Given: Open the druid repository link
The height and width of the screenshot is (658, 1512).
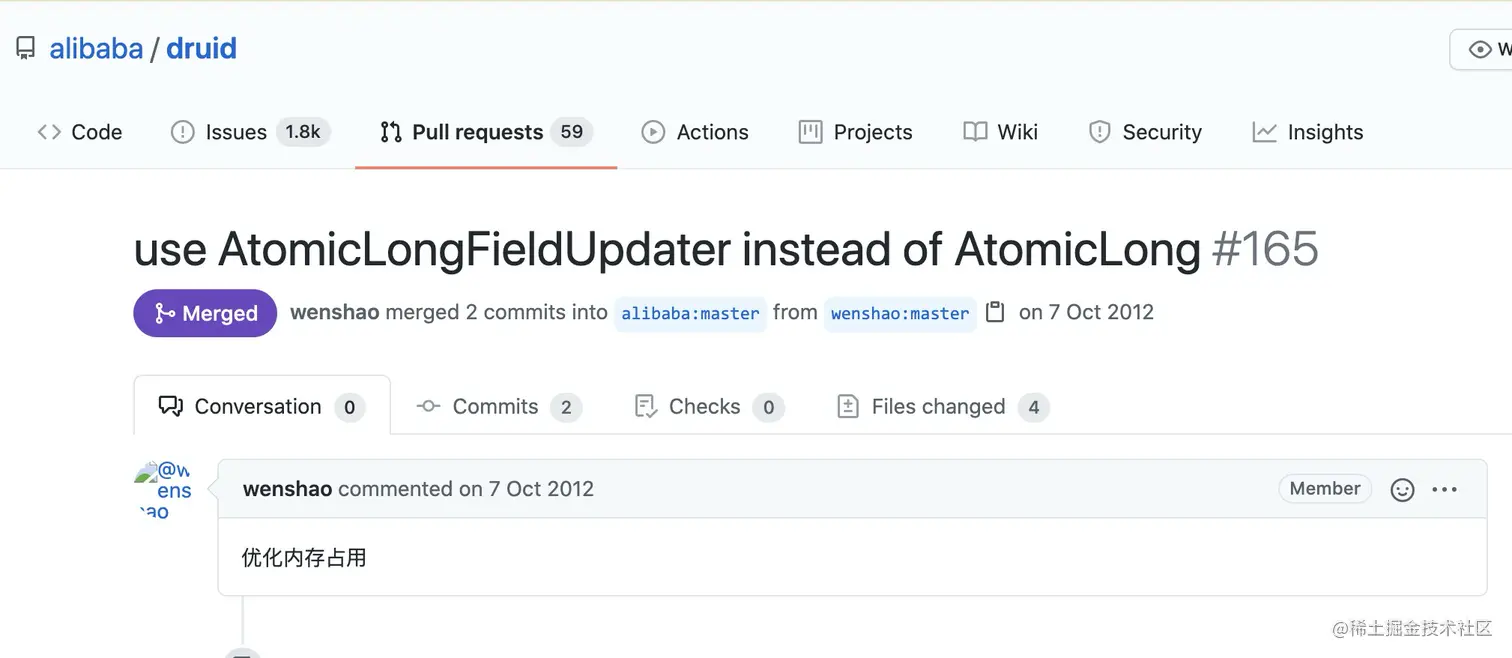Looking at the screenshot, I should pyautogui.click(x=201, y=49).
